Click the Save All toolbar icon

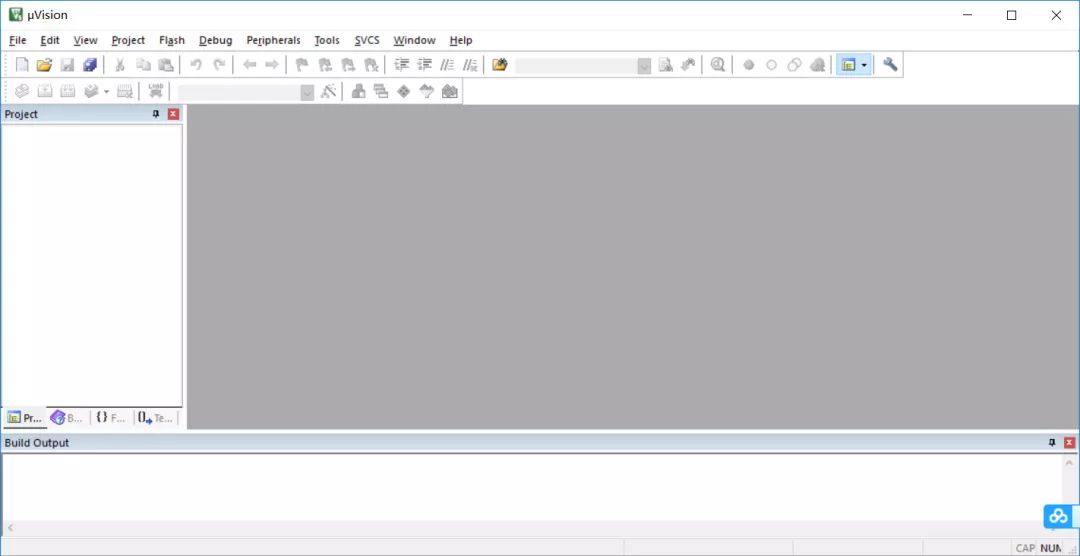pyautogui.click(x=90, y=65)
